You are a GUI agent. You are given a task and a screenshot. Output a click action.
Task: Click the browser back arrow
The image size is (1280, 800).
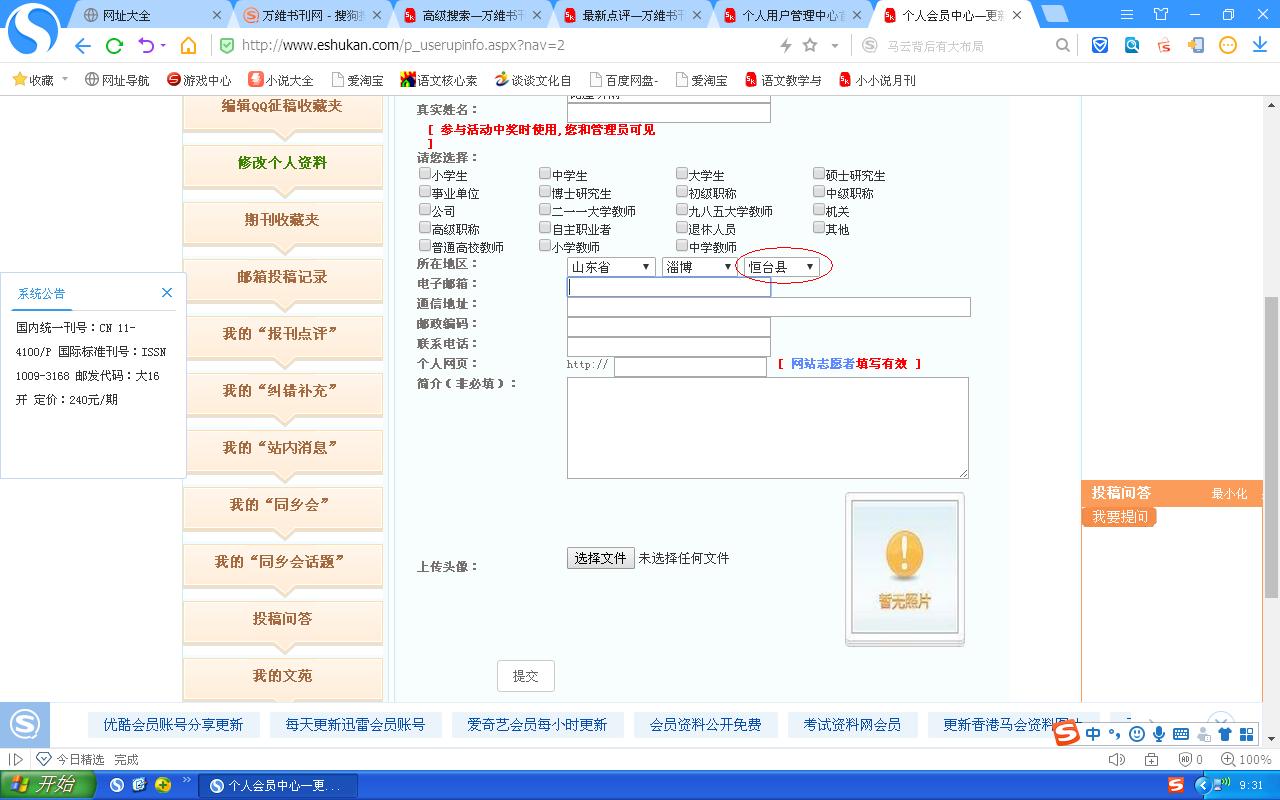83,46
